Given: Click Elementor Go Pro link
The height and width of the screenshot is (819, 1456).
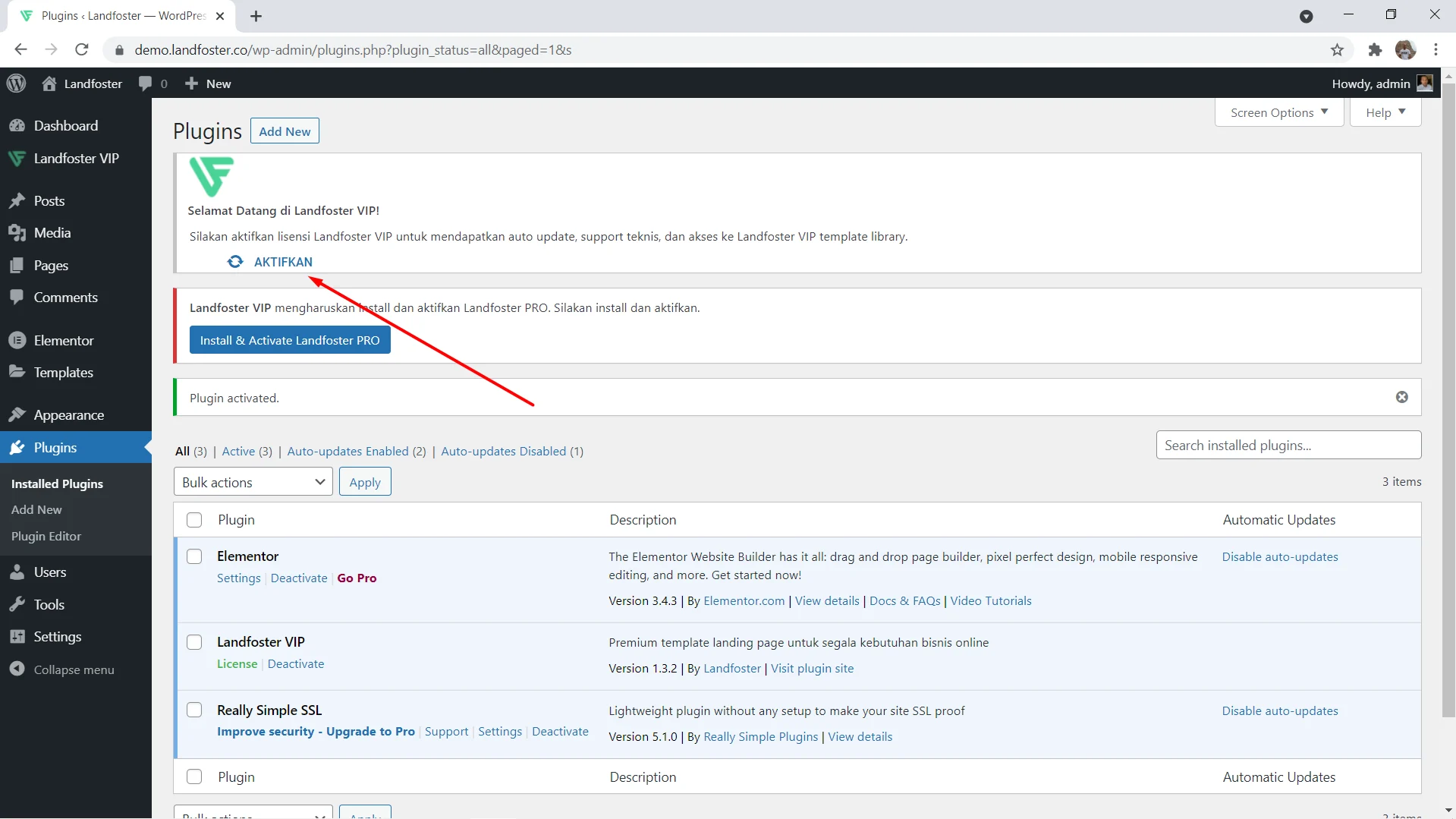Looking at the screenshot, I should pyautogui.click(x=357, y=578).
